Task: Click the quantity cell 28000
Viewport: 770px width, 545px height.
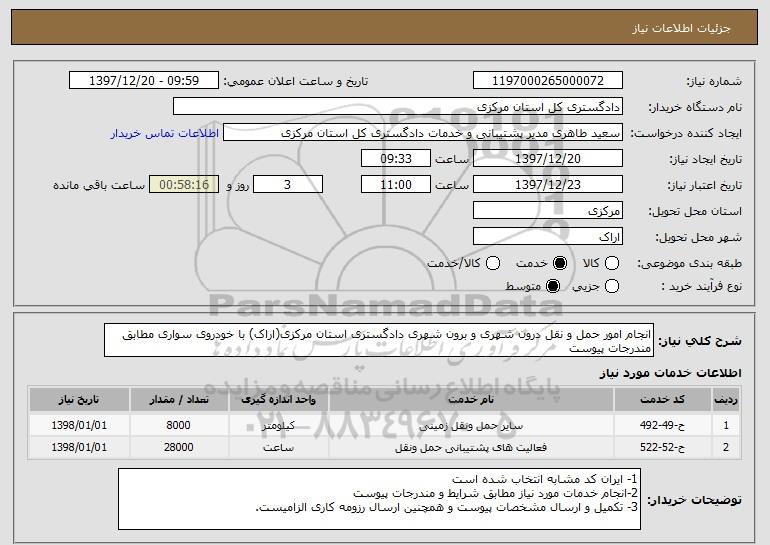Action: coord(178,447)
